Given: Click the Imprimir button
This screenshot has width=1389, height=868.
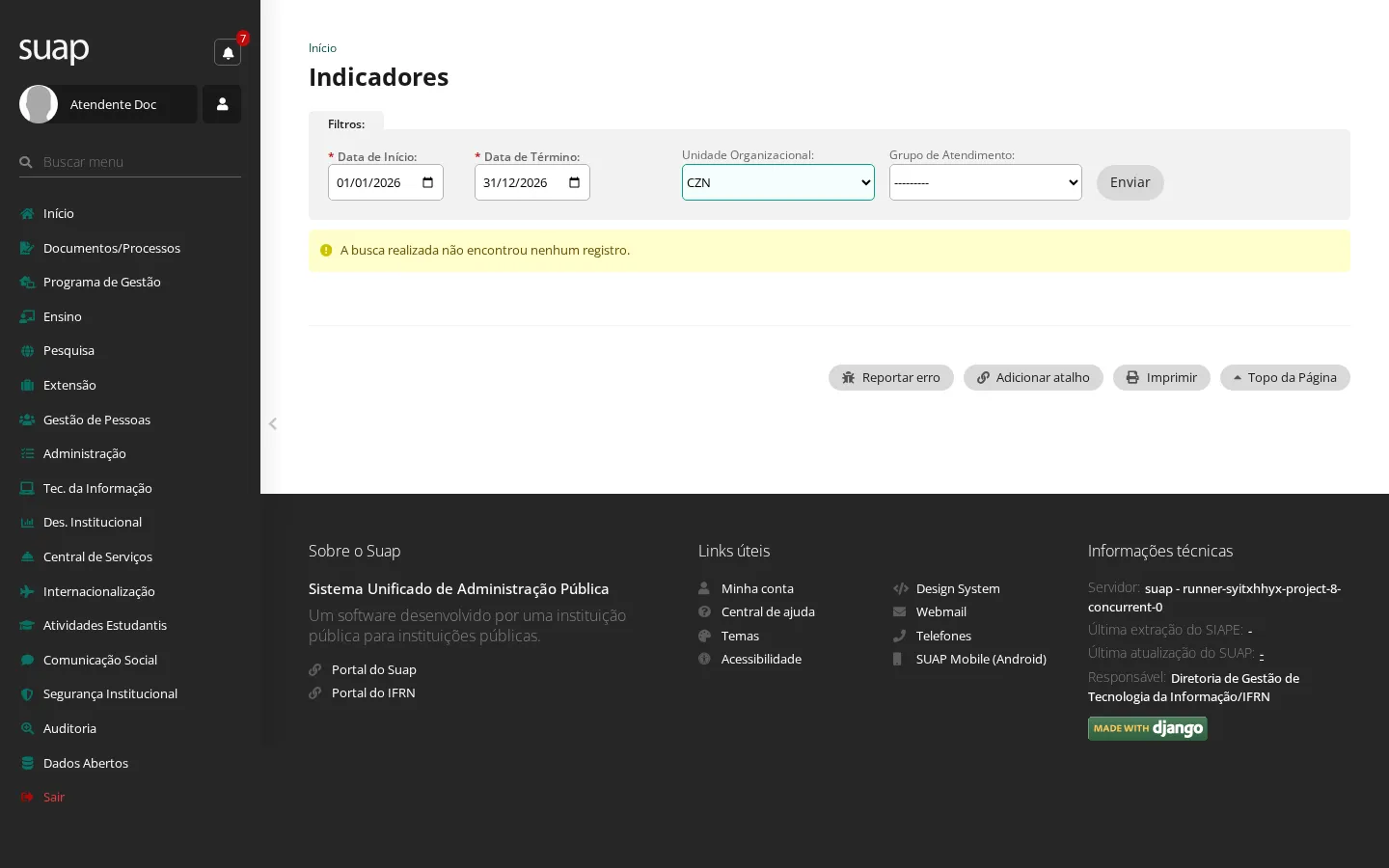Looking at the screenshot, I should pyautogui.click(x=1161, y=377).
